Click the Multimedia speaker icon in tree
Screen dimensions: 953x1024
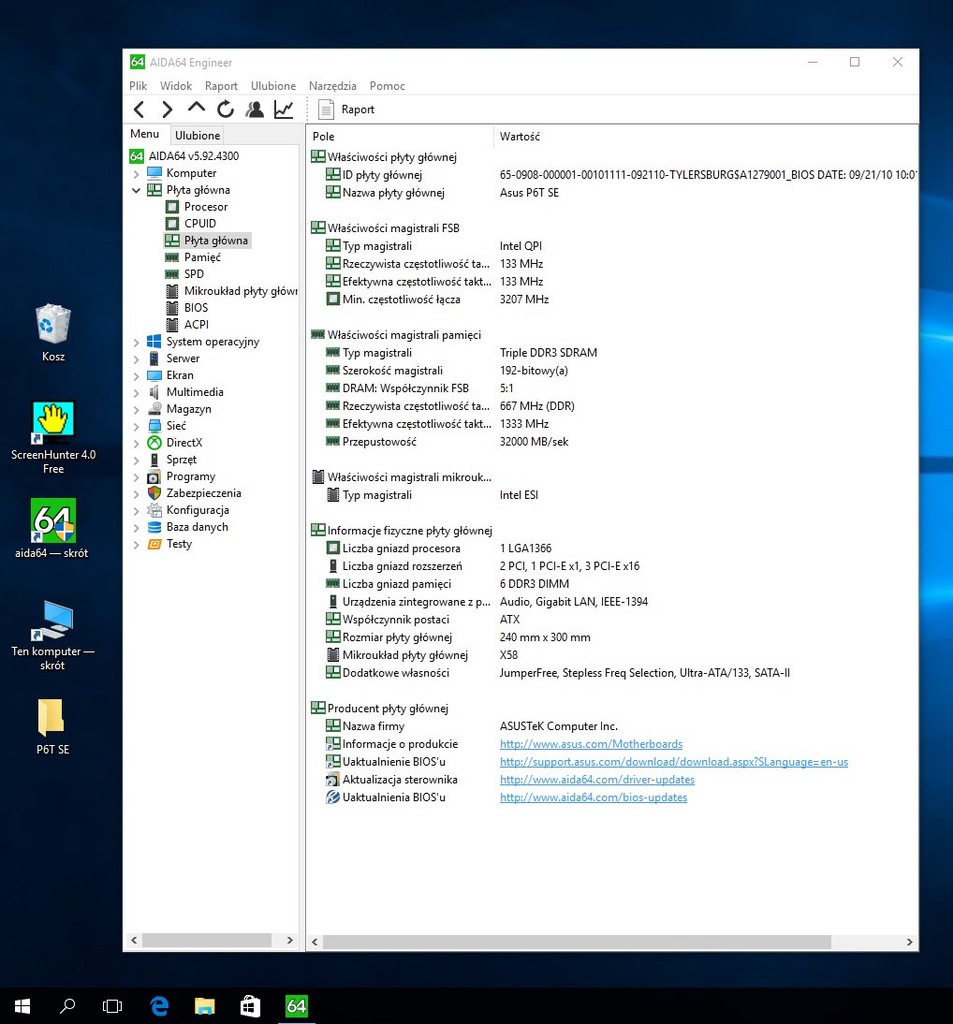click(154, 392)
